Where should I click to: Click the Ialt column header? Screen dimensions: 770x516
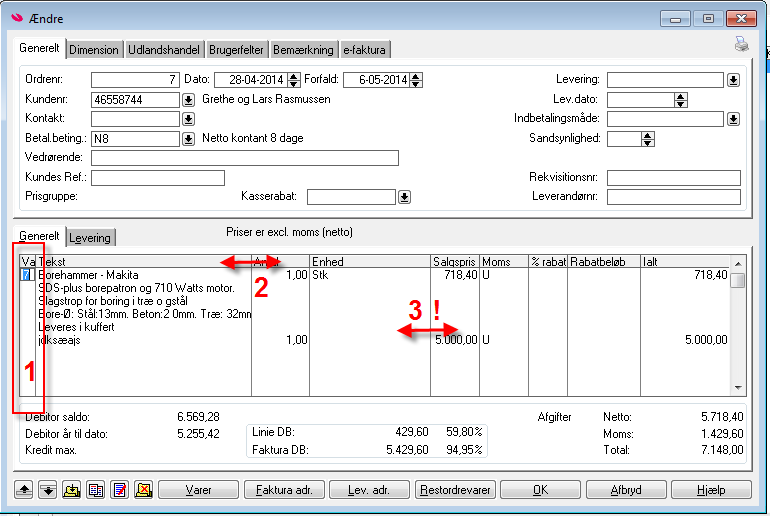(686, 262)
